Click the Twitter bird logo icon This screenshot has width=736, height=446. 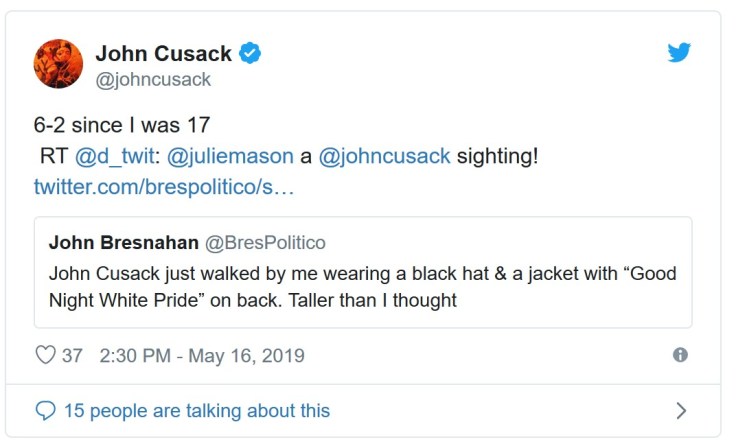680,53
